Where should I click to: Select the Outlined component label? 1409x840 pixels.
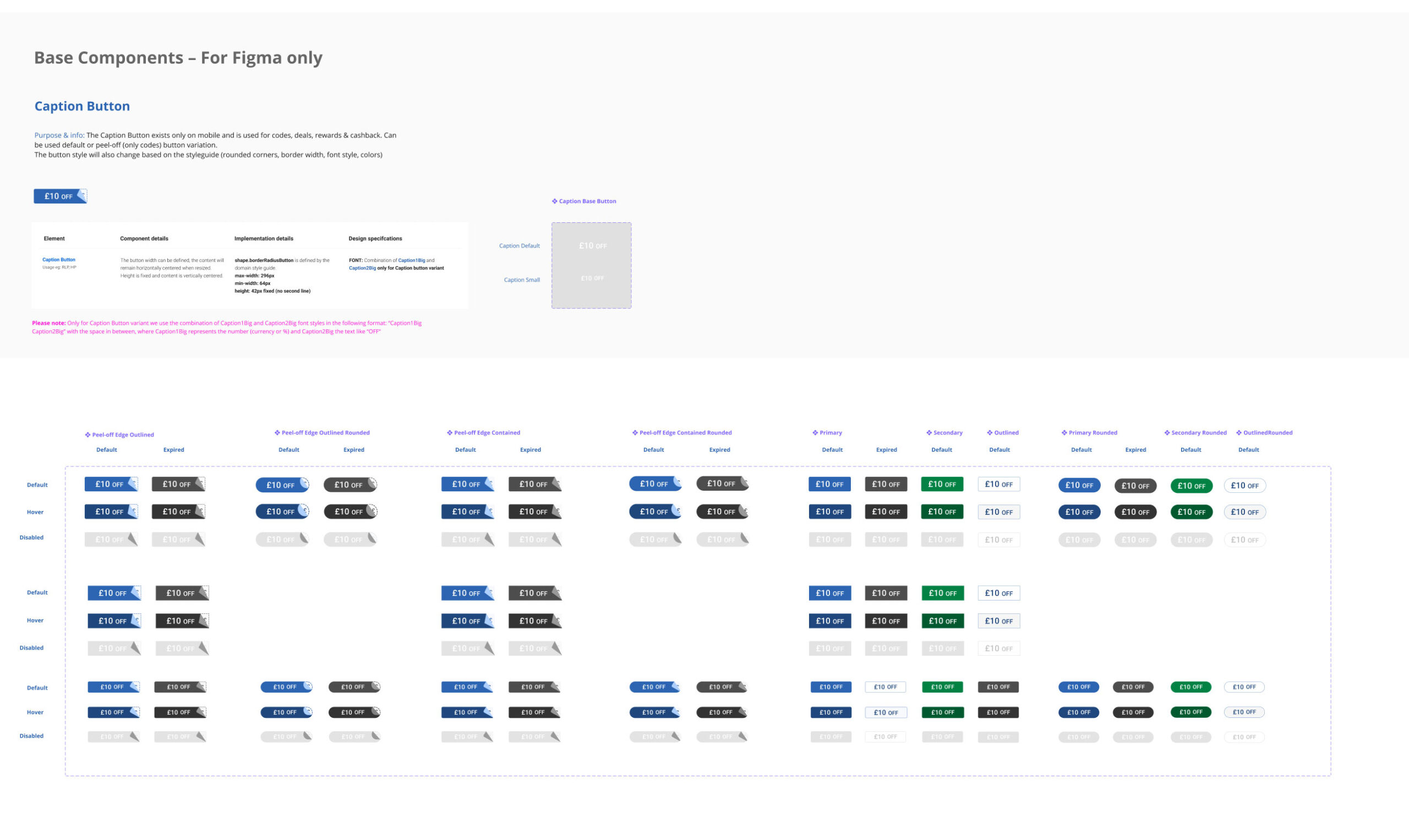click(x=1006, y=432)
